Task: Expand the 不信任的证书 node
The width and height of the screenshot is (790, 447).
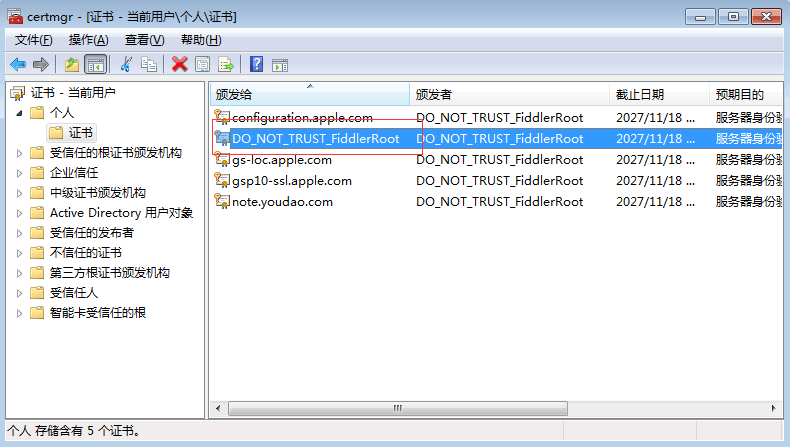Action: 19,253
